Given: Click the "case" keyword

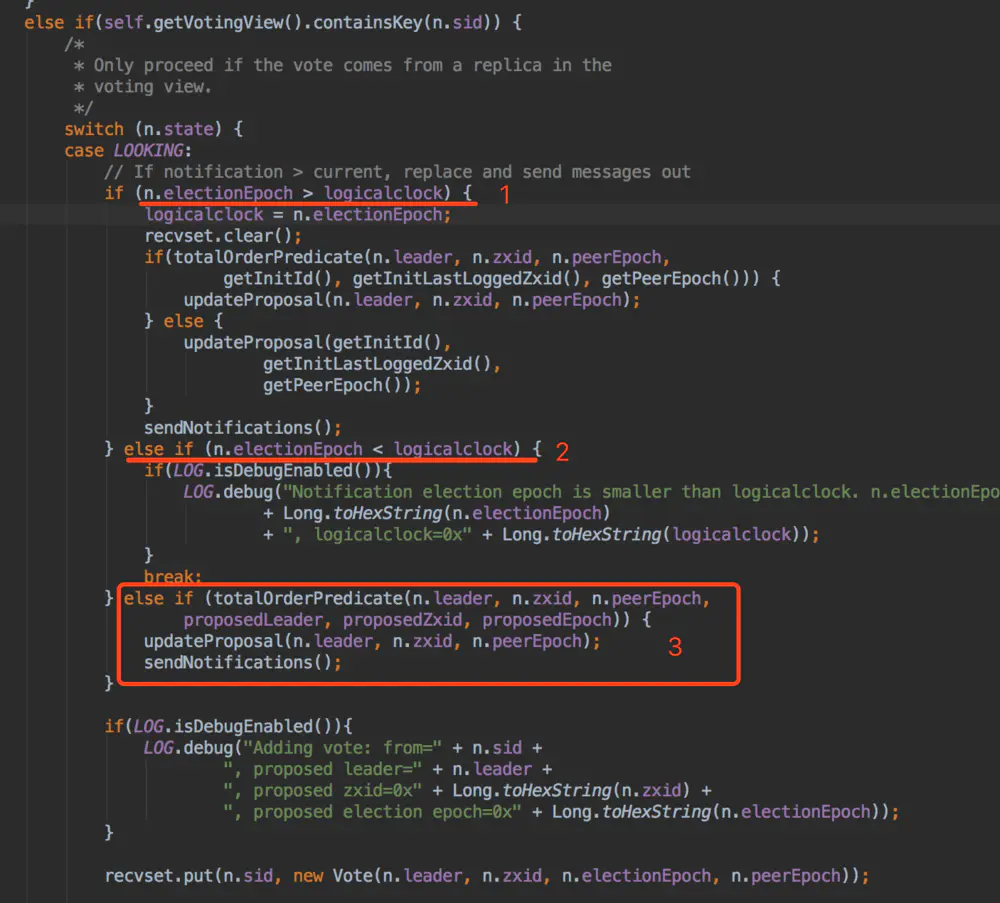Looking at the screenshot, I should (x=84, y=150).
